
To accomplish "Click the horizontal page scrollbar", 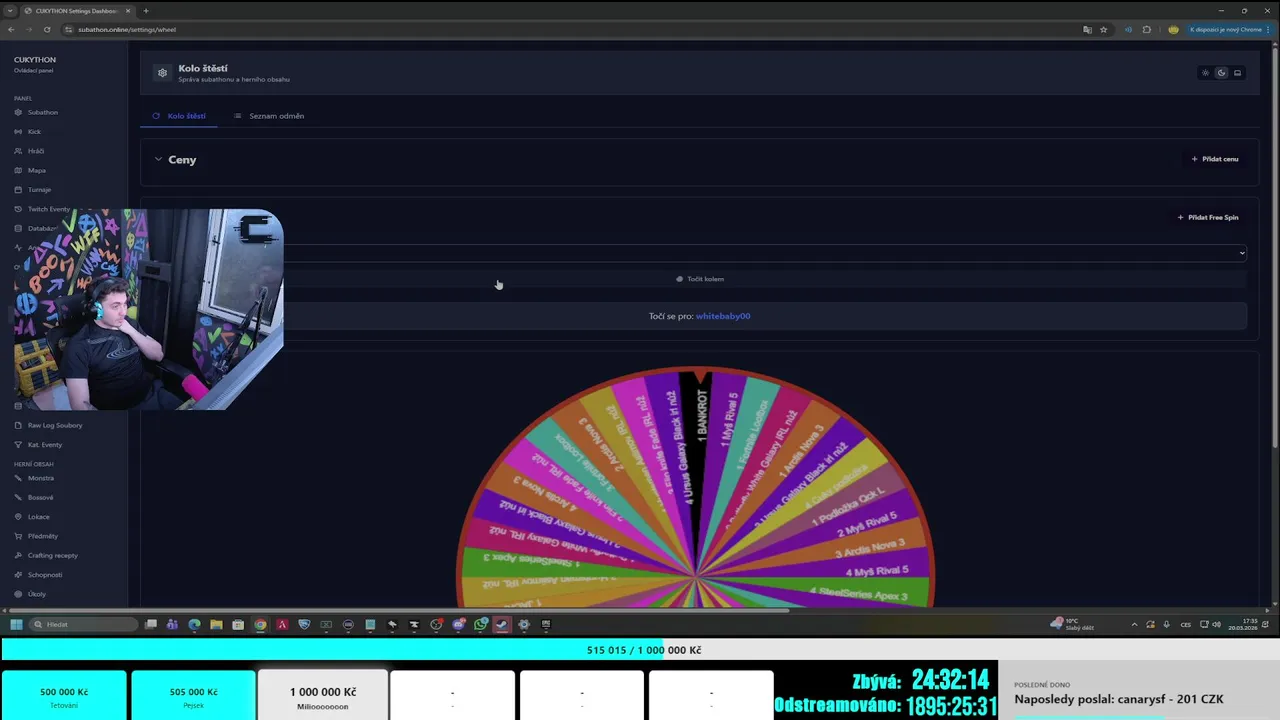I will (400, 609).
